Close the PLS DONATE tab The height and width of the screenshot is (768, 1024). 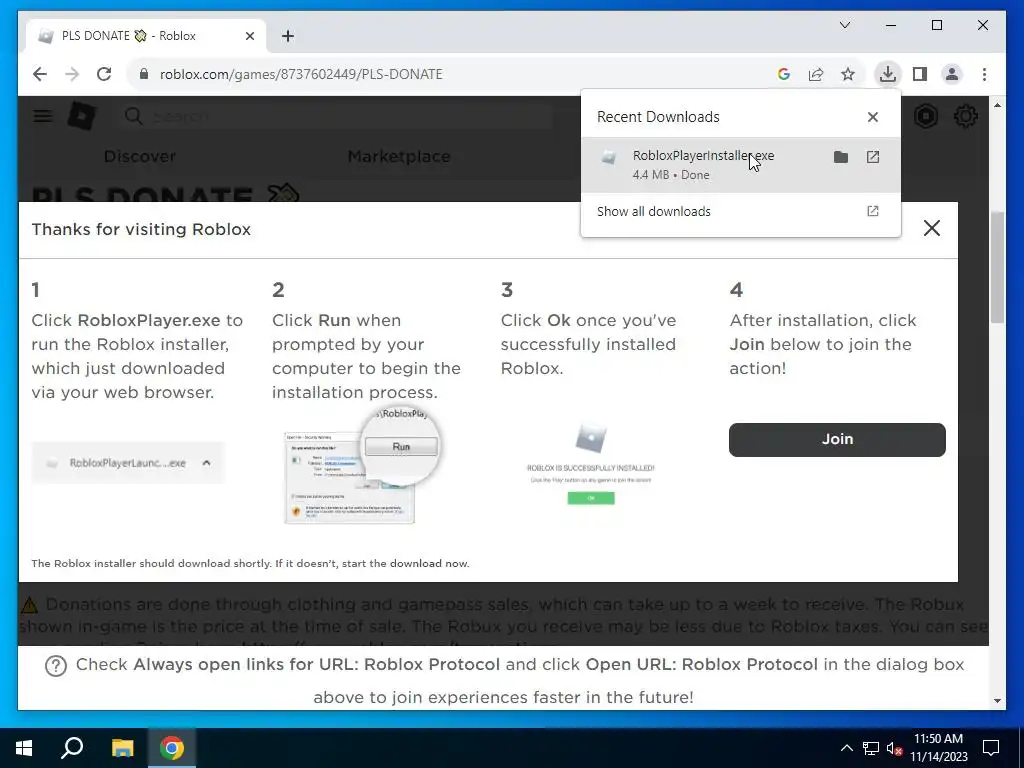[249, 36]
